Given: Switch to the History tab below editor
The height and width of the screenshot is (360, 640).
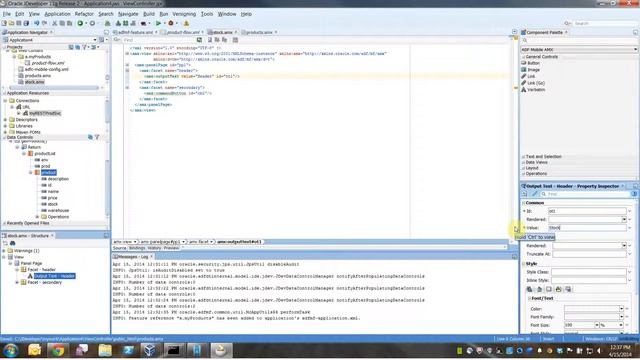Looking at the screenshot, I should point(154,248).
